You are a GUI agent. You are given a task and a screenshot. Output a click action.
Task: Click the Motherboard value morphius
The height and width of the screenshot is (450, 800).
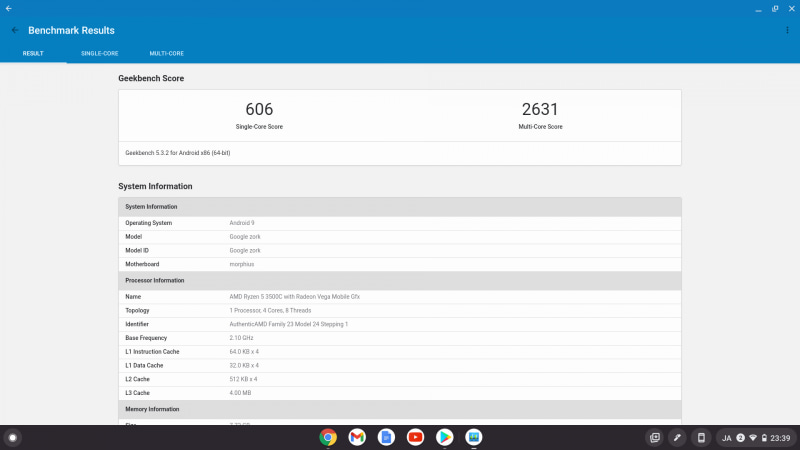[x=242, y=264]
